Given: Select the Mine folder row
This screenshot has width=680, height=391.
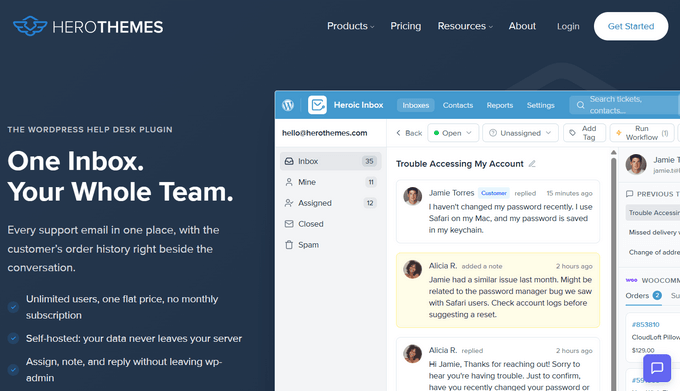Looking at the screenshot, I should point(330,182).
